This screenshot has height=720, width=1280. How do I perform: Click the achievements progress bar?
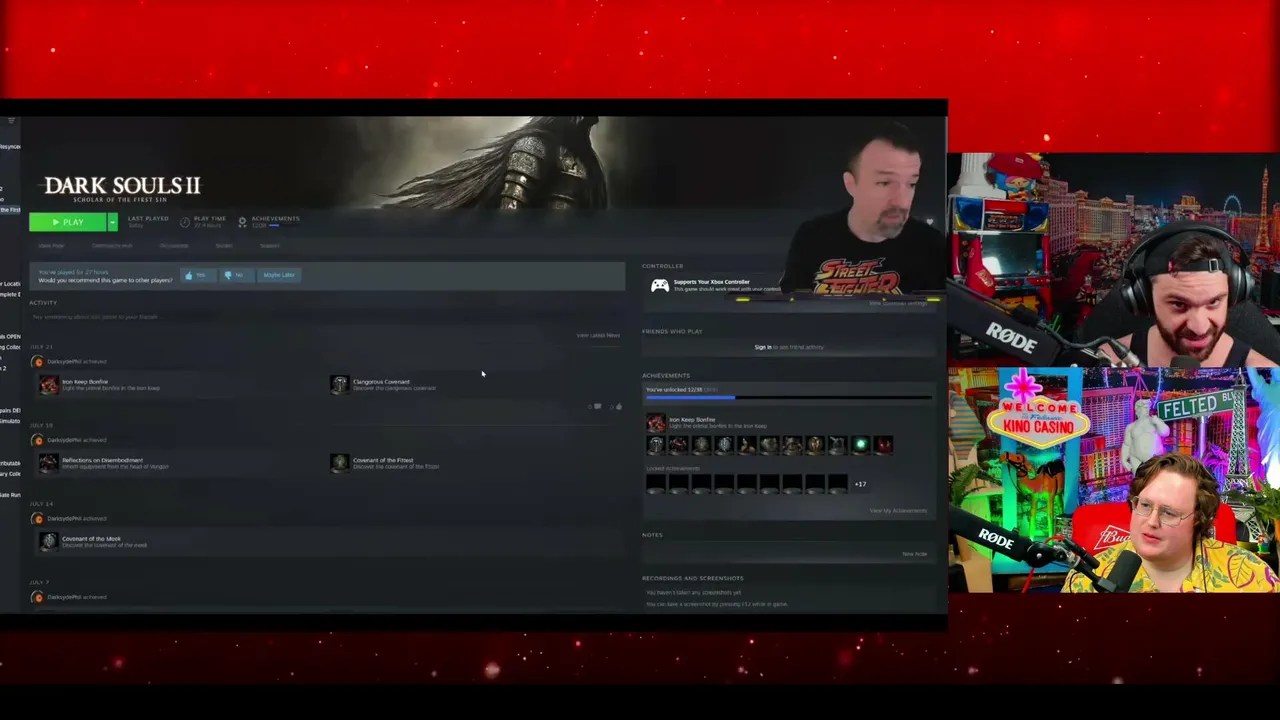coord(788,398)
